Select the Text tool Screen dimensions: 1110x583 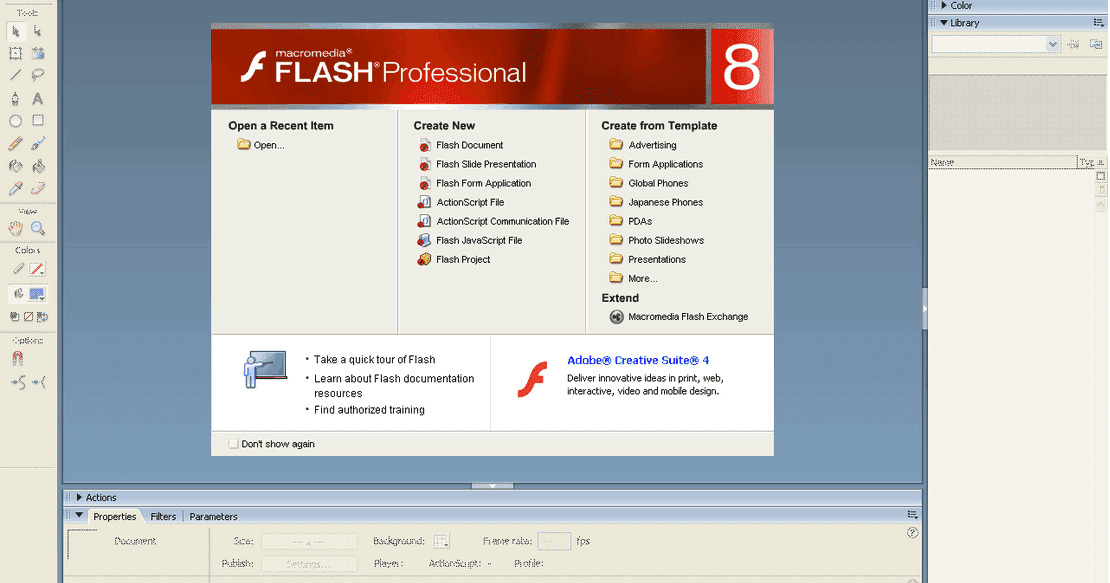(38, 98)
